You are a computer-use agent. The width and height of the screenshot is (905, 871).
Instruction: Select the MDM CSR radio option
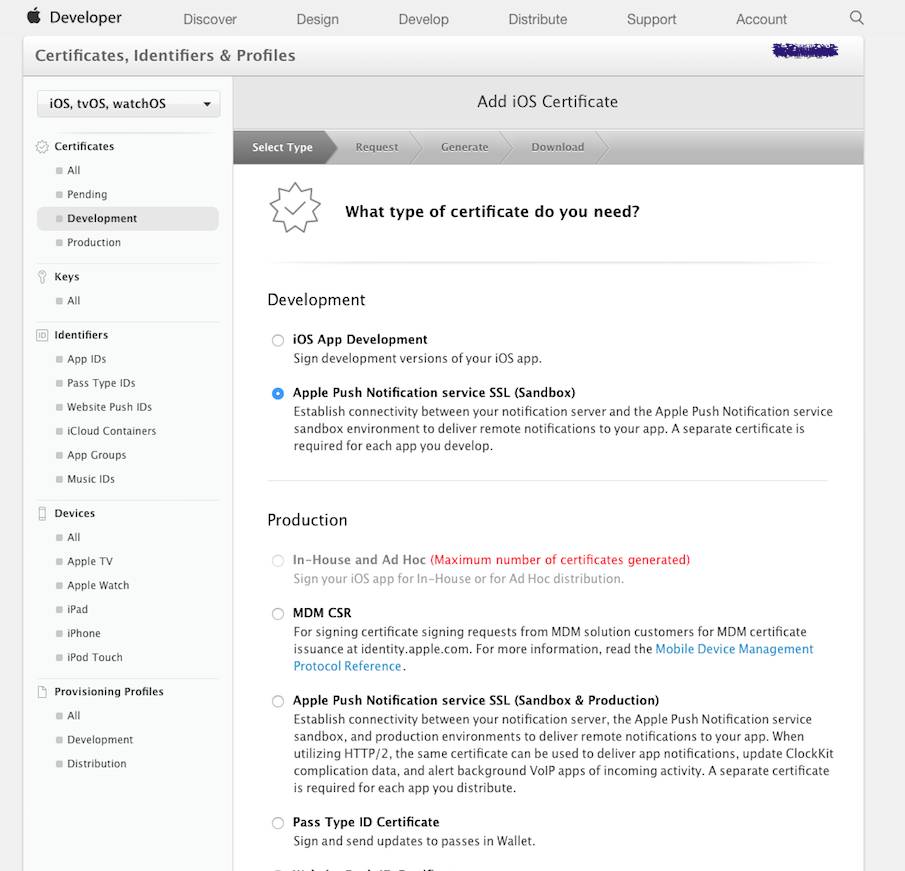pyautogui.click(x=278, y=614)
